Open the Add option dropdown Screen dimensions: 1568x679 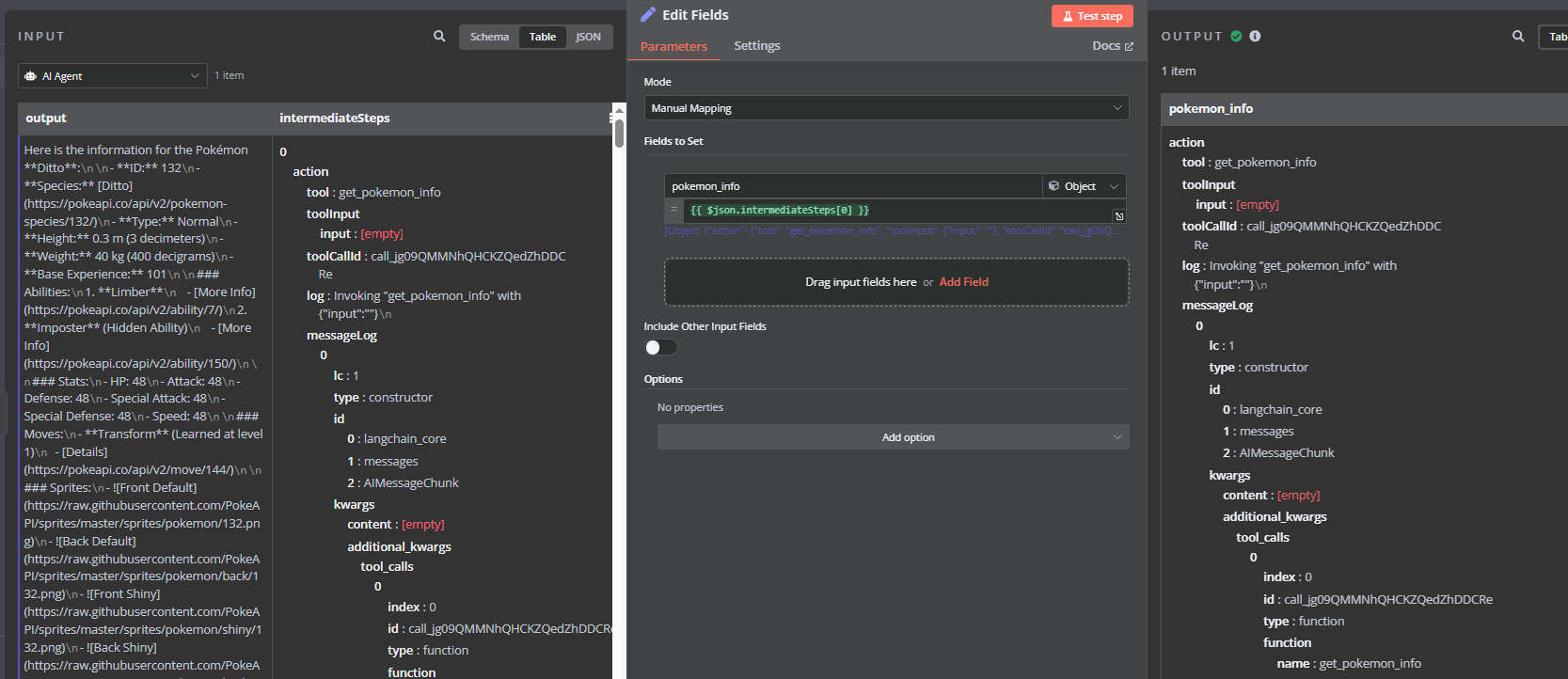pos(893,437)
